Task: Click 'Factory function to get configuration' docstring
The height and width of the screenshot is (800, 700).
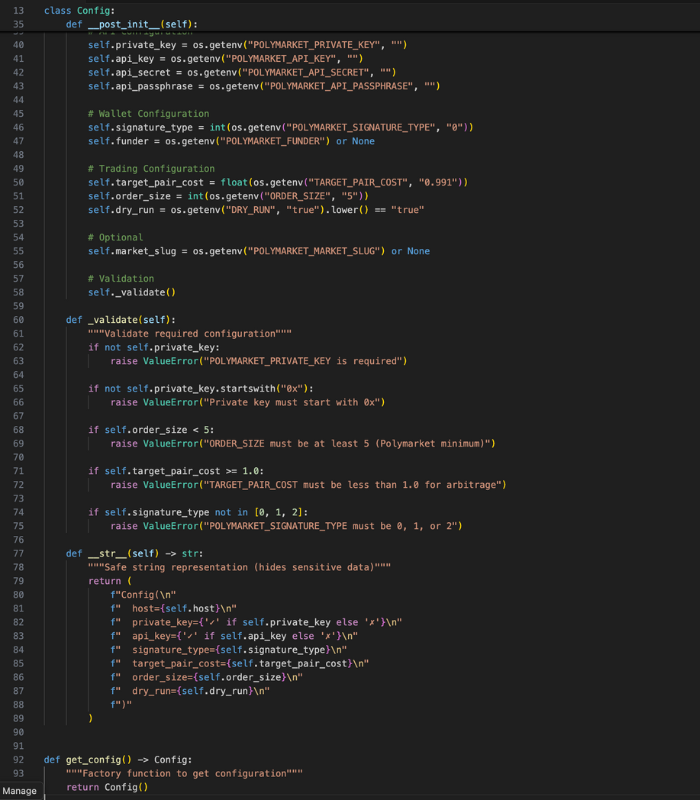Action: coord(184,774)
